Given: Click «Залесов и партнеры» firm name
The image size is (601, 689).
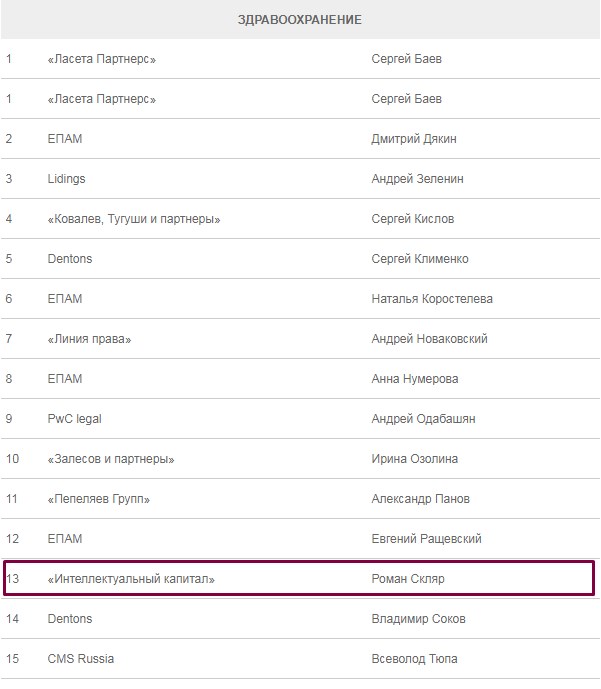Looking at the screenshot, I should 111,459.
